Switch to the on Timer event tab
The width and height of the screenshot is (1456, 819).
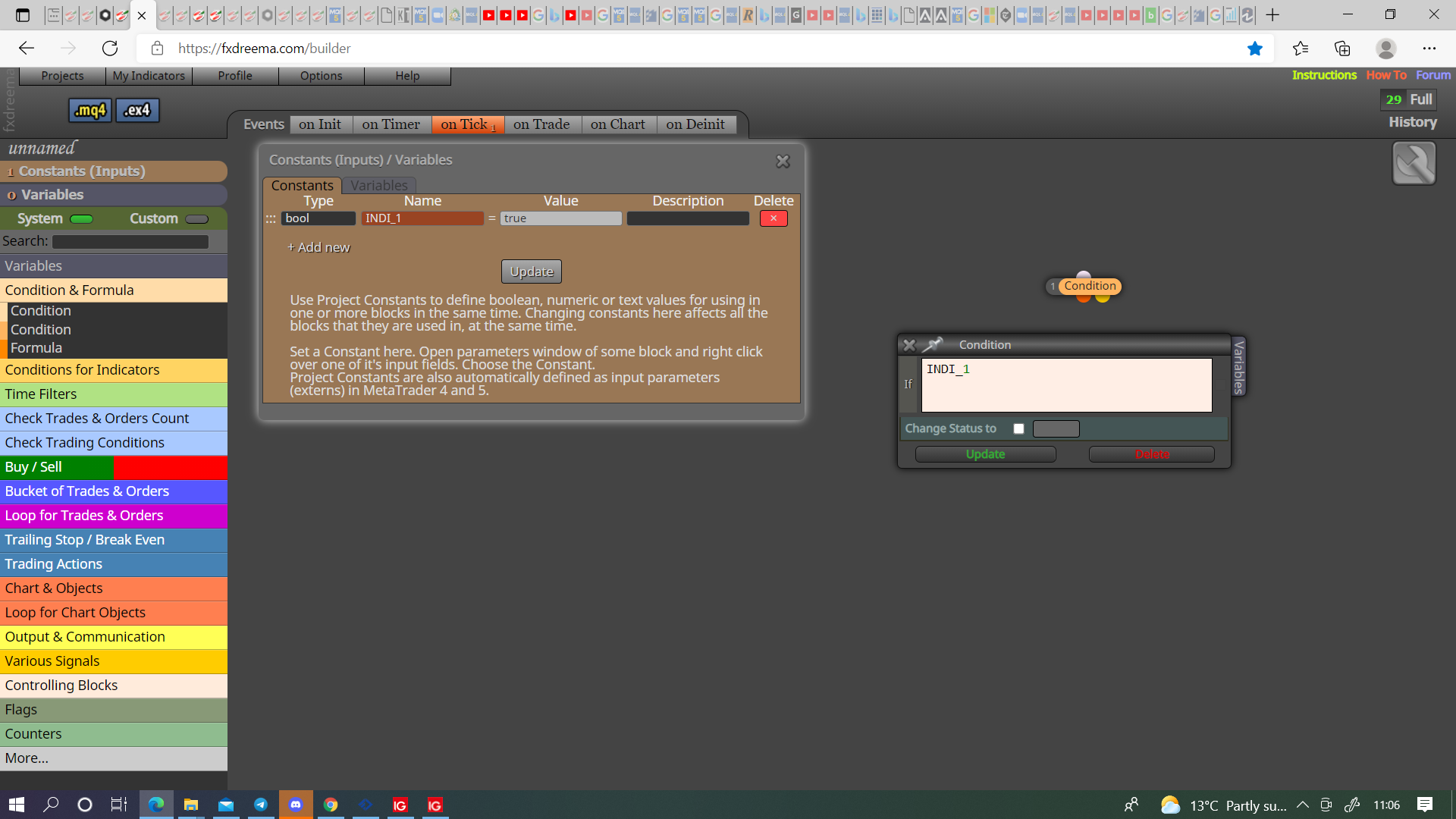tap(391, 124)
